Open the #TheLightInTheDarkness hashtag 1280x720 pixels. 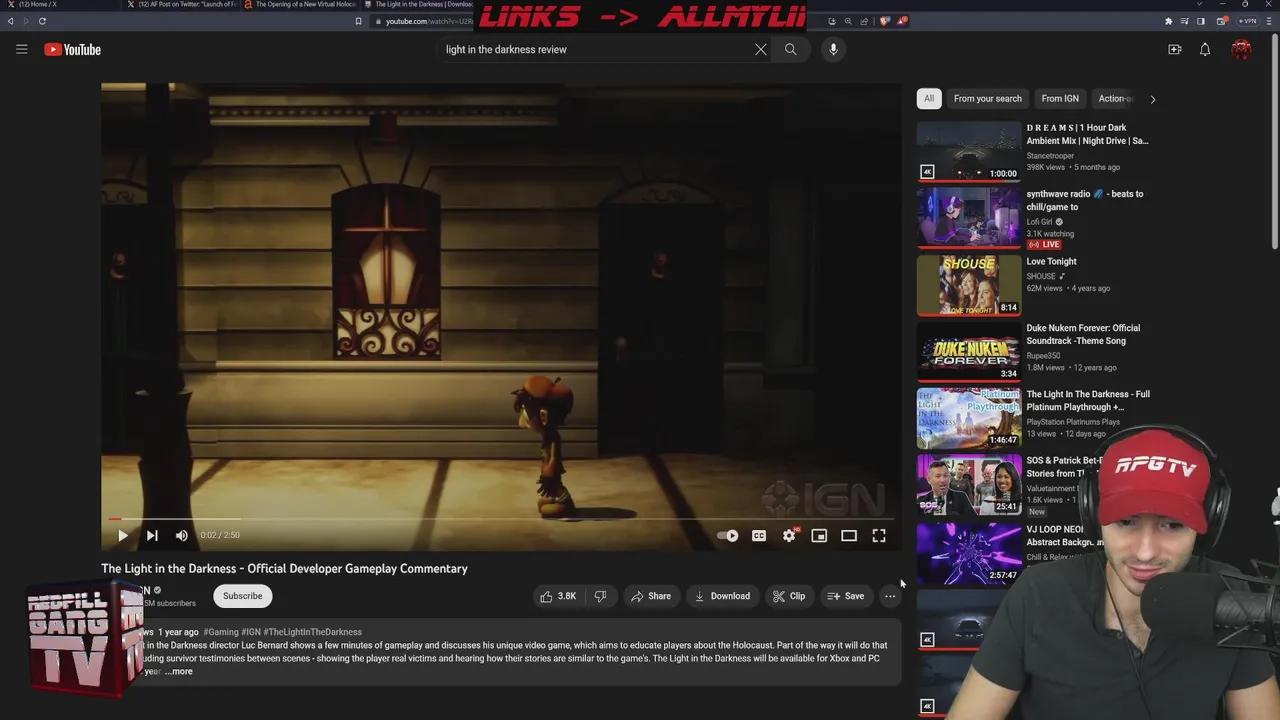[x=312, y=632]
